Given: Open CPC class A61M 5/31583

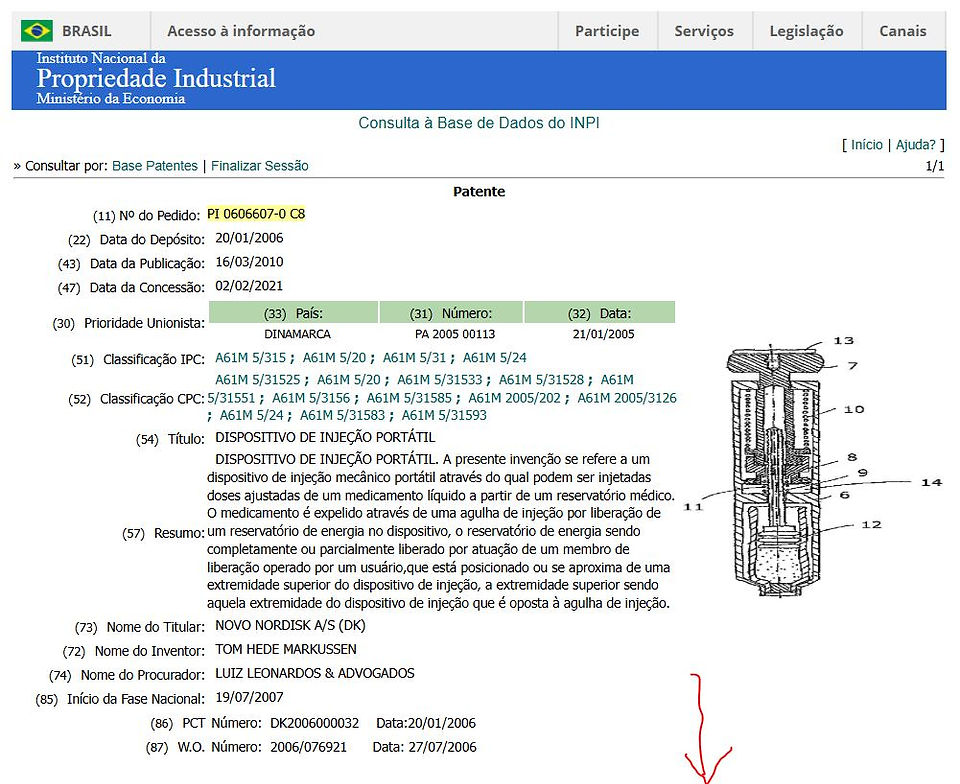Looking at the screenshot, I should (342, 416).
